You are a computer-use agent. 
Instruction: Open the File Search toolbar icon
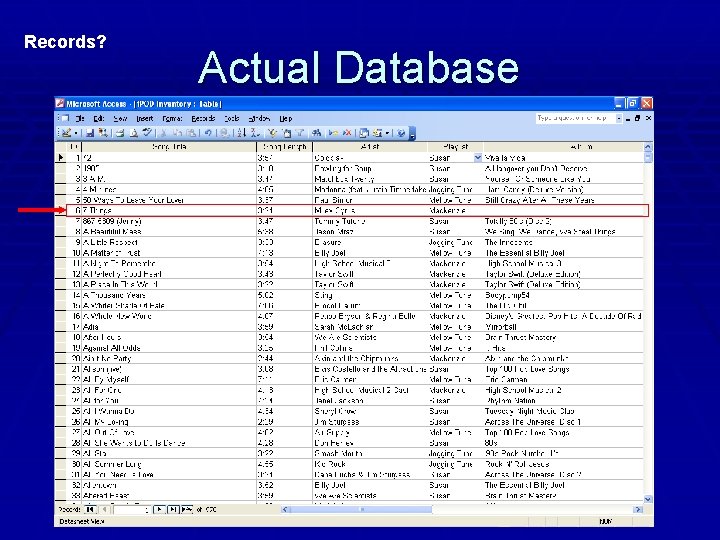coord(103,133)
